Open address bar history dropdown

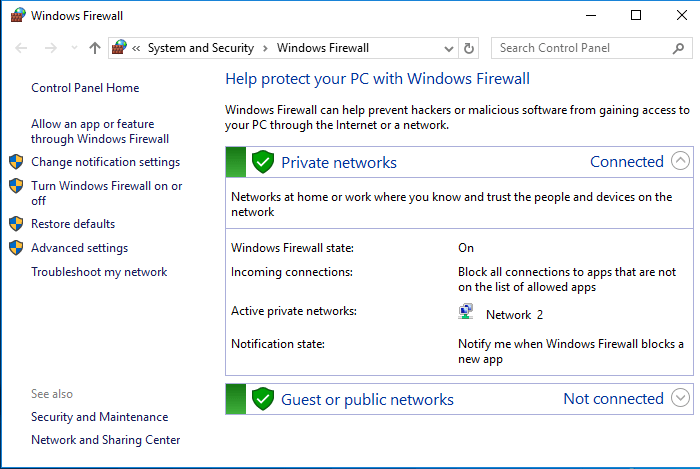point(449,49)
